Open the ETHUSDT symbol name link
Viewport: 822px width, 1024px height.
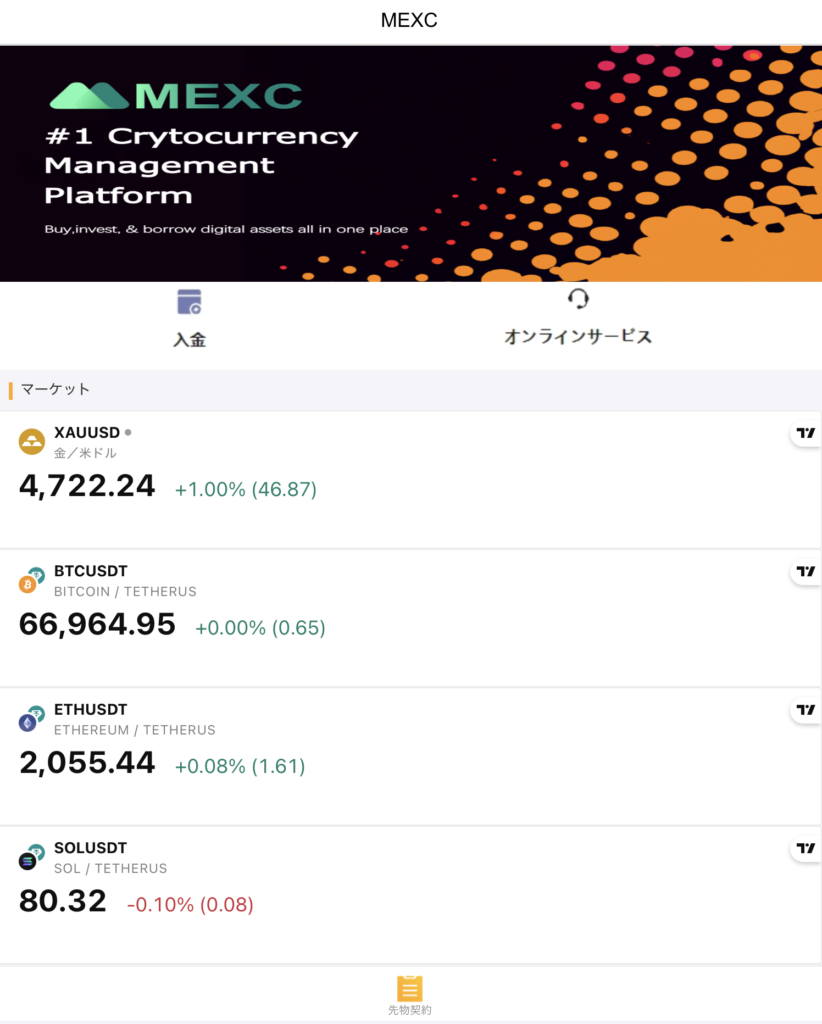(x=91, y=709)
